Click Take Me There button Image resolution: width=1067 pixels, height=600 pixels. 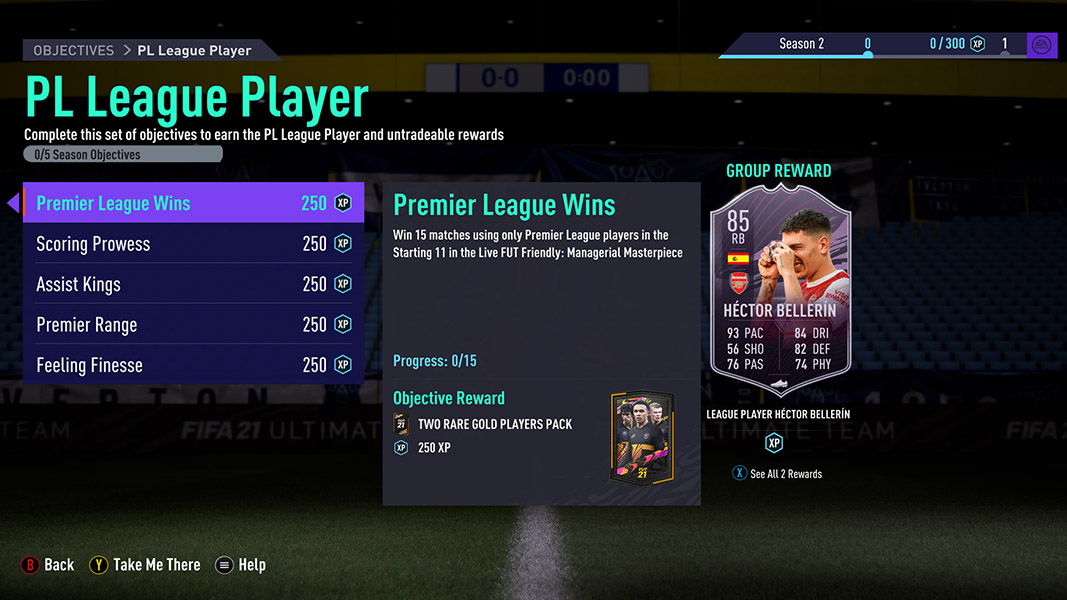click(x=145, y=565)
